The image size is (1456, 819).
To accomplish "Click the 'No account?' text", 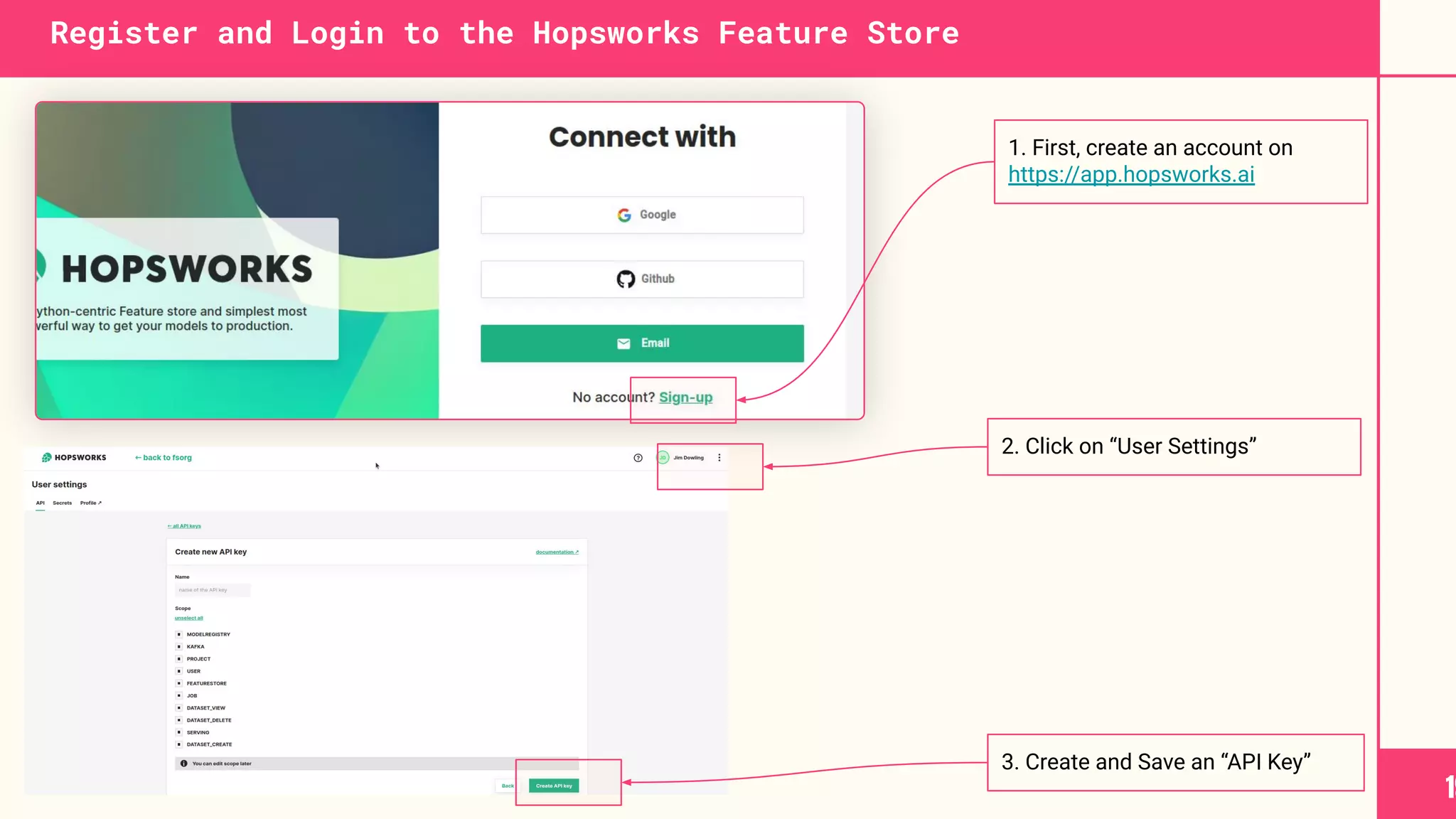I will (x=614, y=397).
